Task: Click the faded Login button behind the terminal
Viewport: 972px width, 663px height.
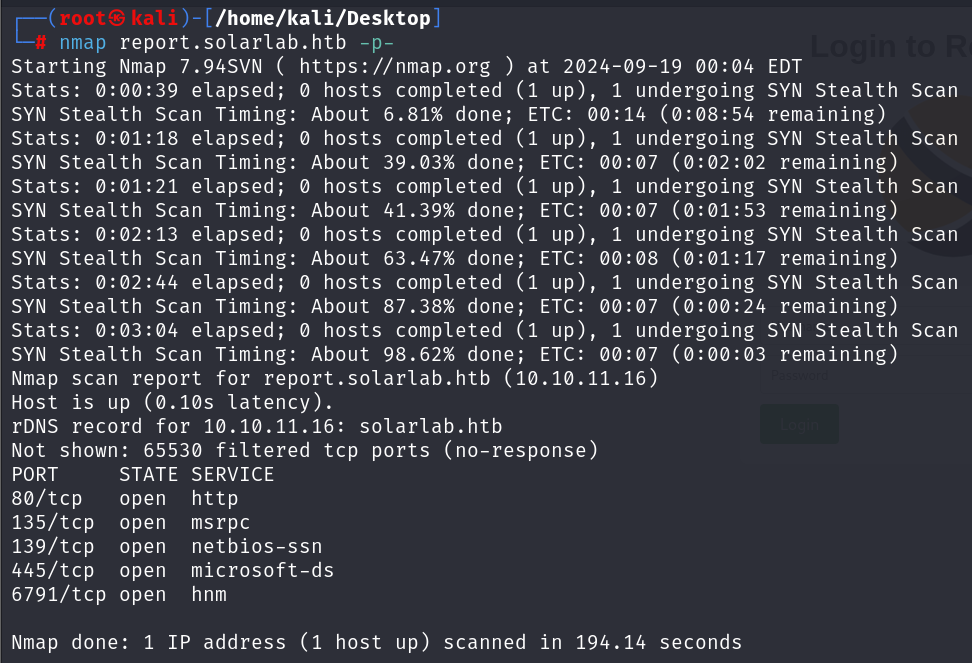Action: tap(799, 424)
